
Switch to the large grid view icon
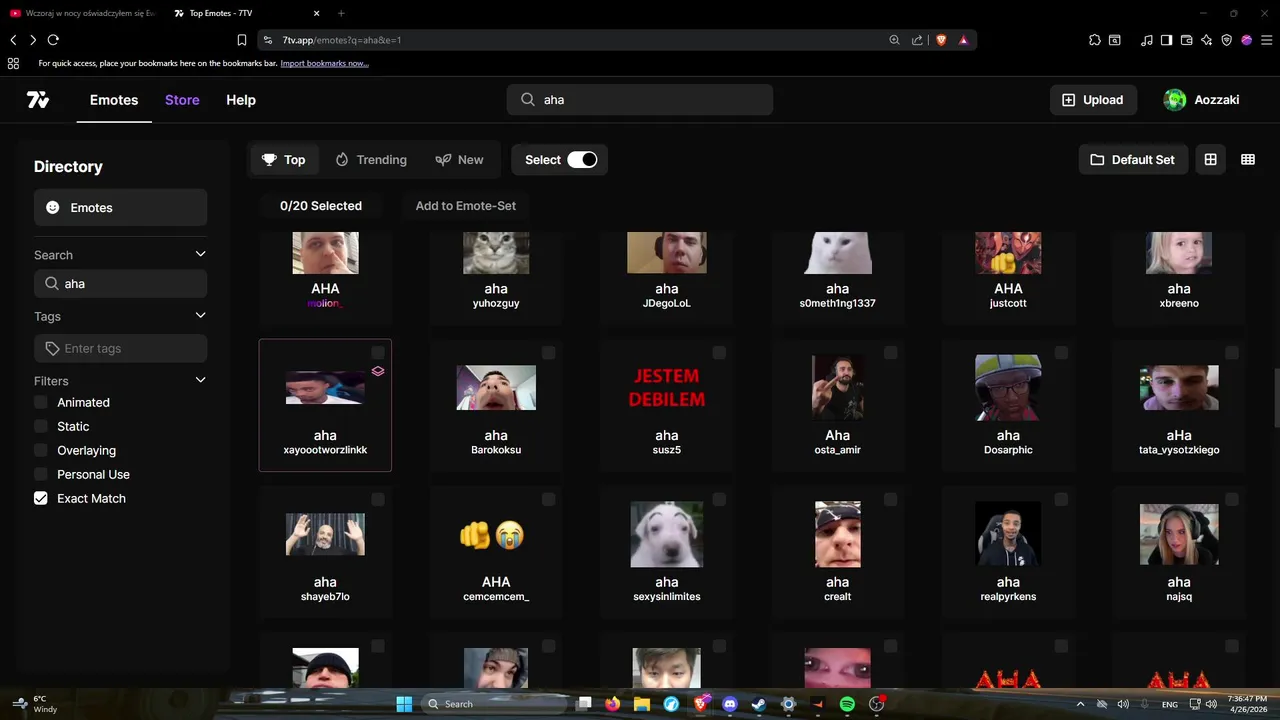click(x=1210, y=160)
